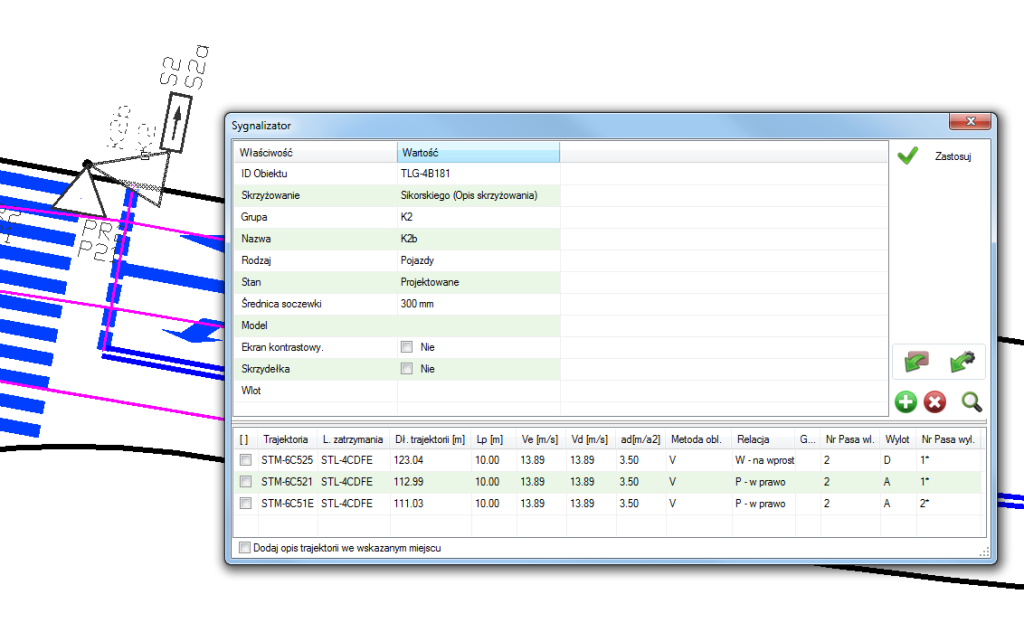
Task: Toggle the Skrzydełka checkbox
Action: [407, 368]
